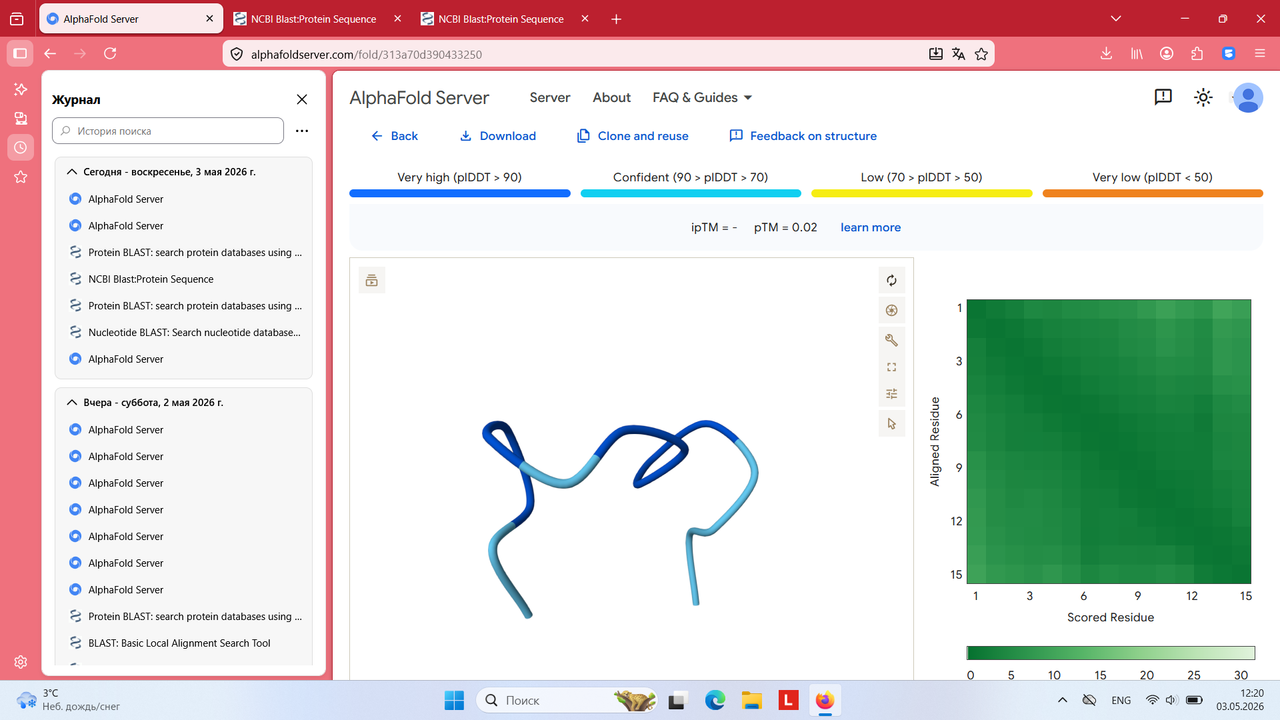The image size is (1280, 720).
Task: Open viewer settings sliders icon
Action: 892,394
